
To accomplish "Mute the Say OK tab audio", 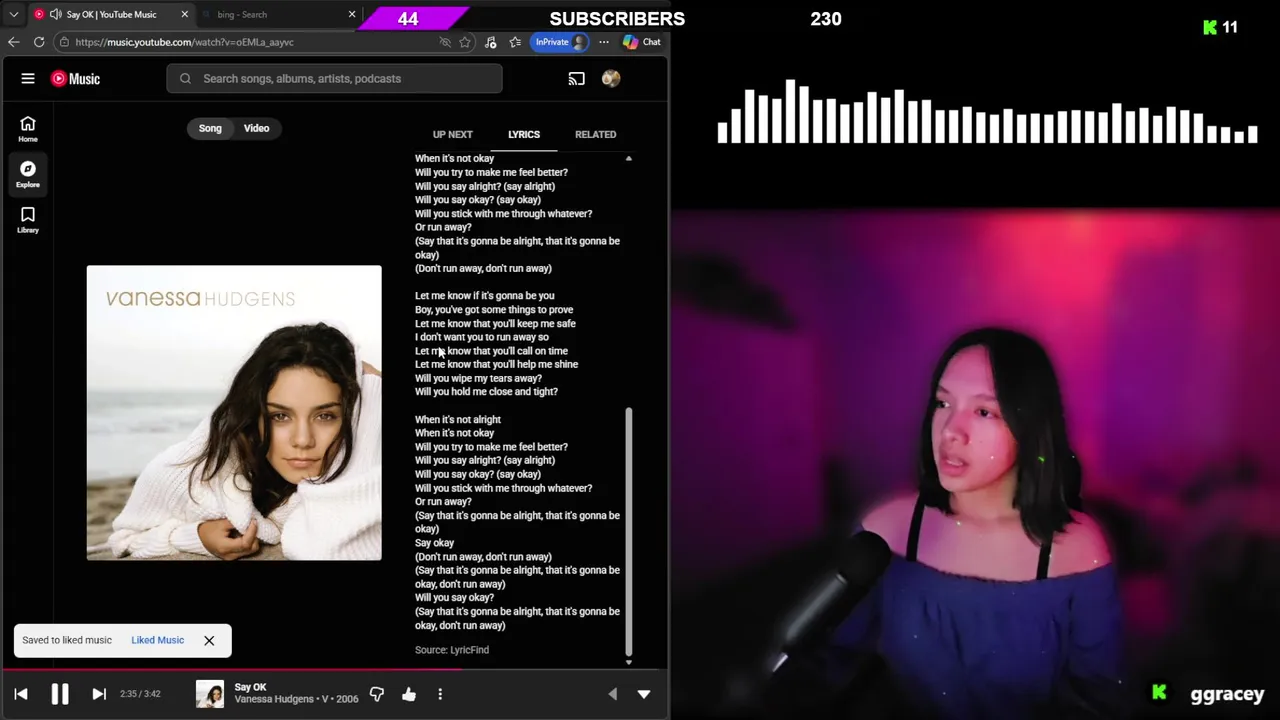I will click(55, 15).
